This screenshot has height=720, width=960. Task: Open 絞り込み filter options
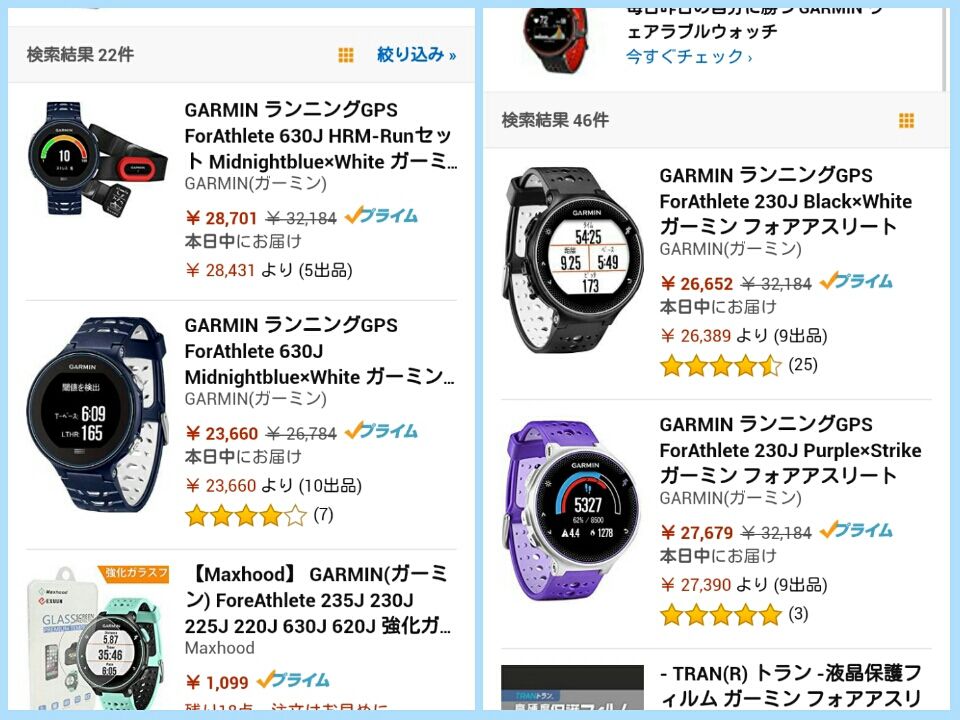tap(416, 55)
